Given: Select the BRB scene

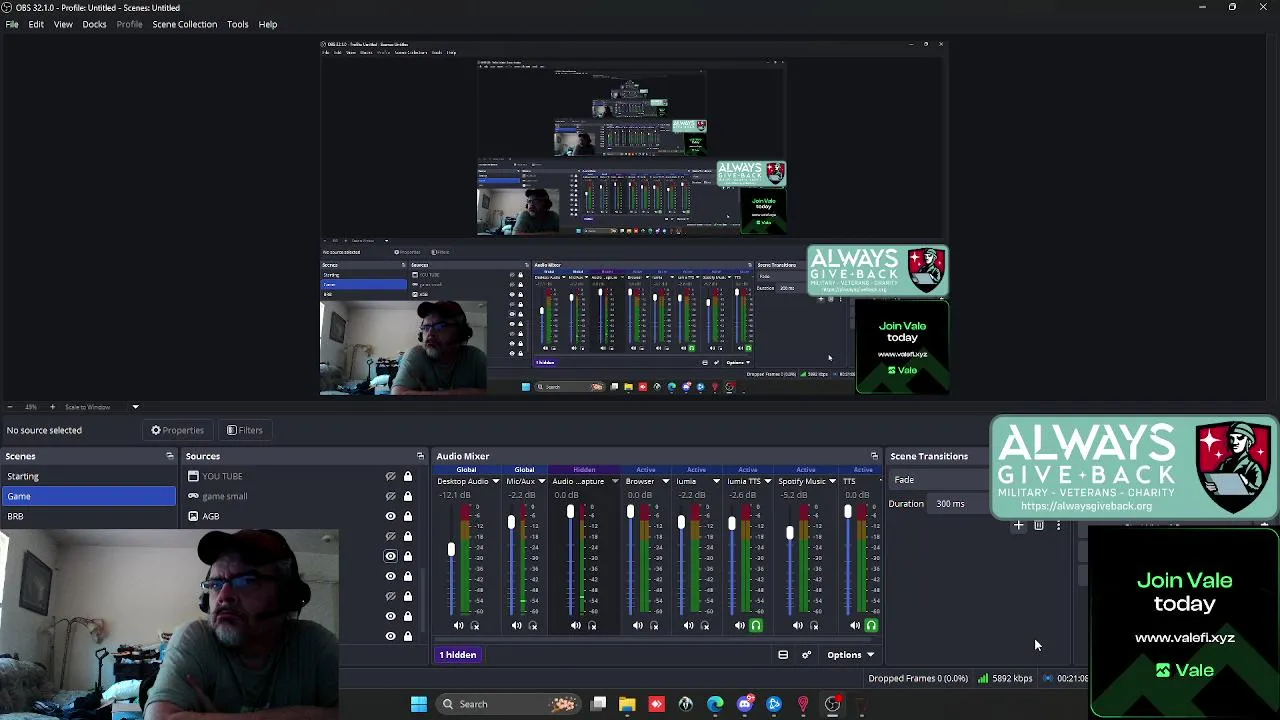Looking at the screenshot, I should pos(88,516).
